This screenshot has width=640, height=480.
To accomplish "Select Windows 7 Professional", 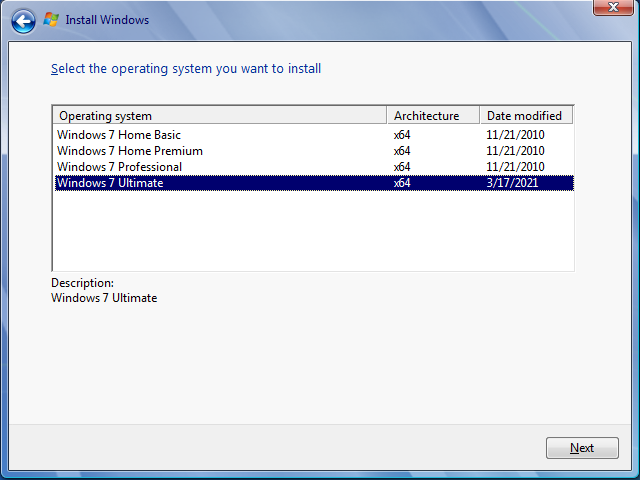I will pos(314,167).
